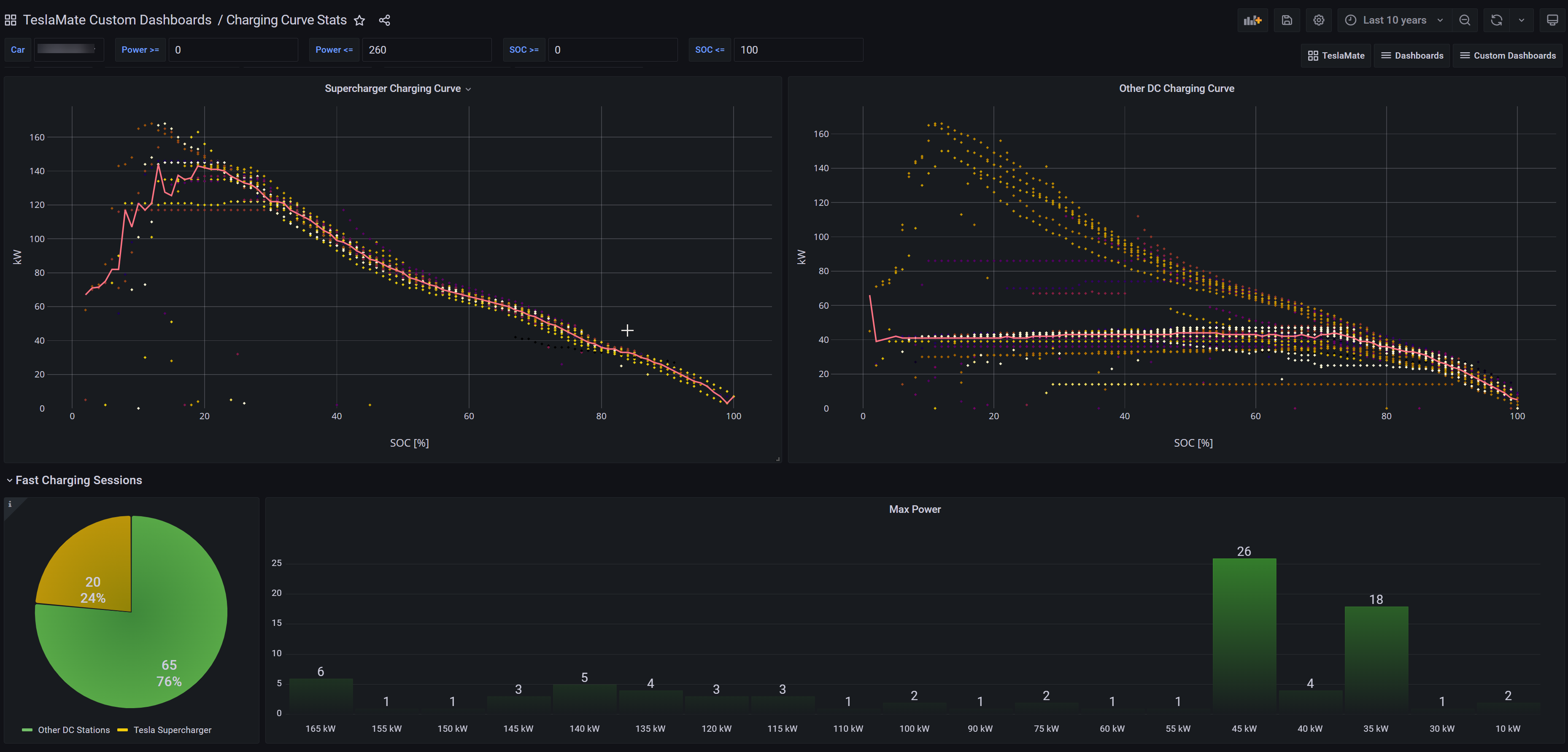
Task: Save dashboard with the floppy disk icon
Action: pos(1286,20)
